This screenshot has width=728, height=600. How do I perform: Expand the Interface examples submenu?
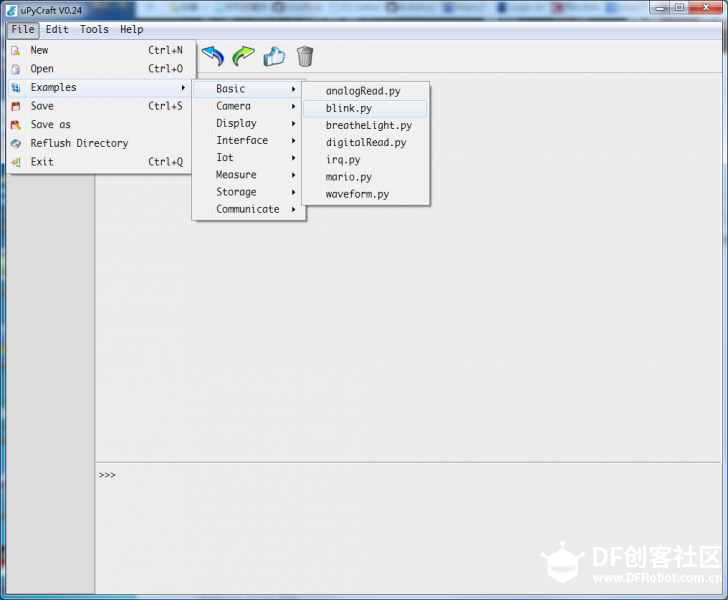point(249,140)
